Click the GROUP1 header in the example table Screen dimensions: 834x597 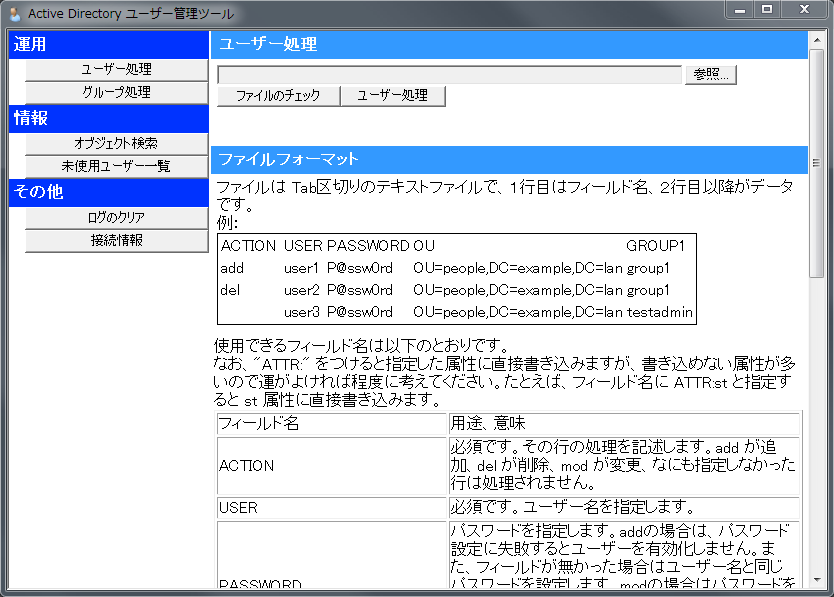tap(655, 246)
